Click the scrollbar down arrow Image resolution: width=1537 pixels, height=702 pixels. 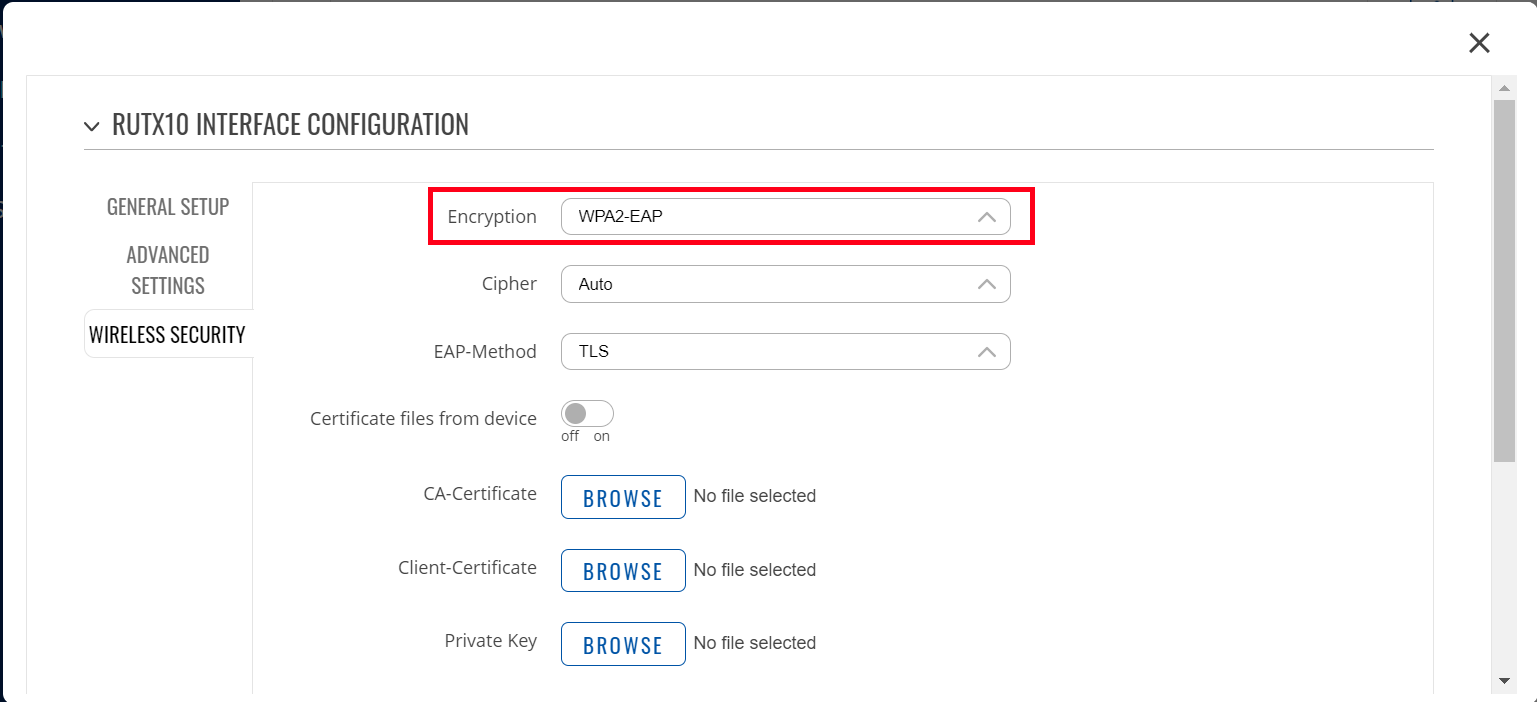(1504, 680)
